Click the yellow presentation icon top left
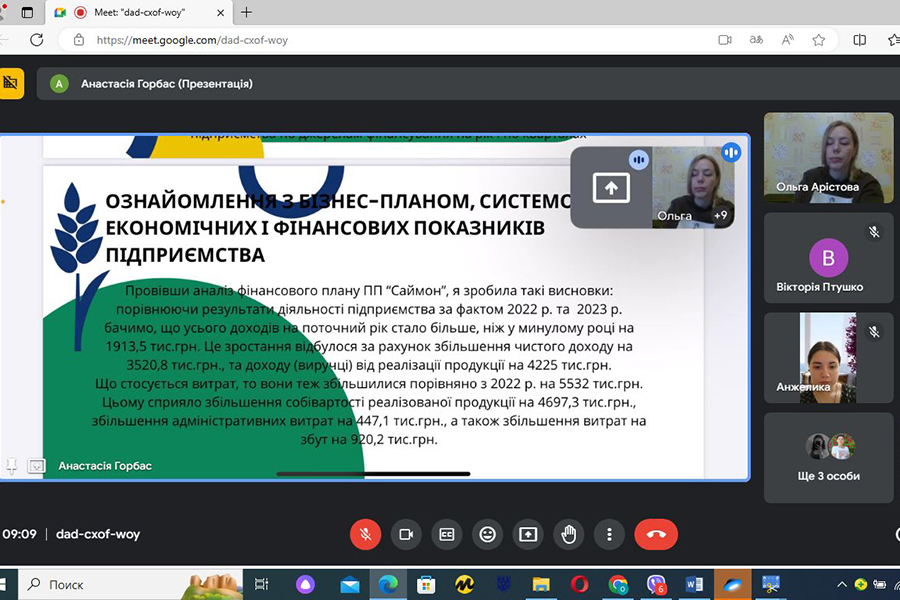900x600 pixels. (11, 83)
